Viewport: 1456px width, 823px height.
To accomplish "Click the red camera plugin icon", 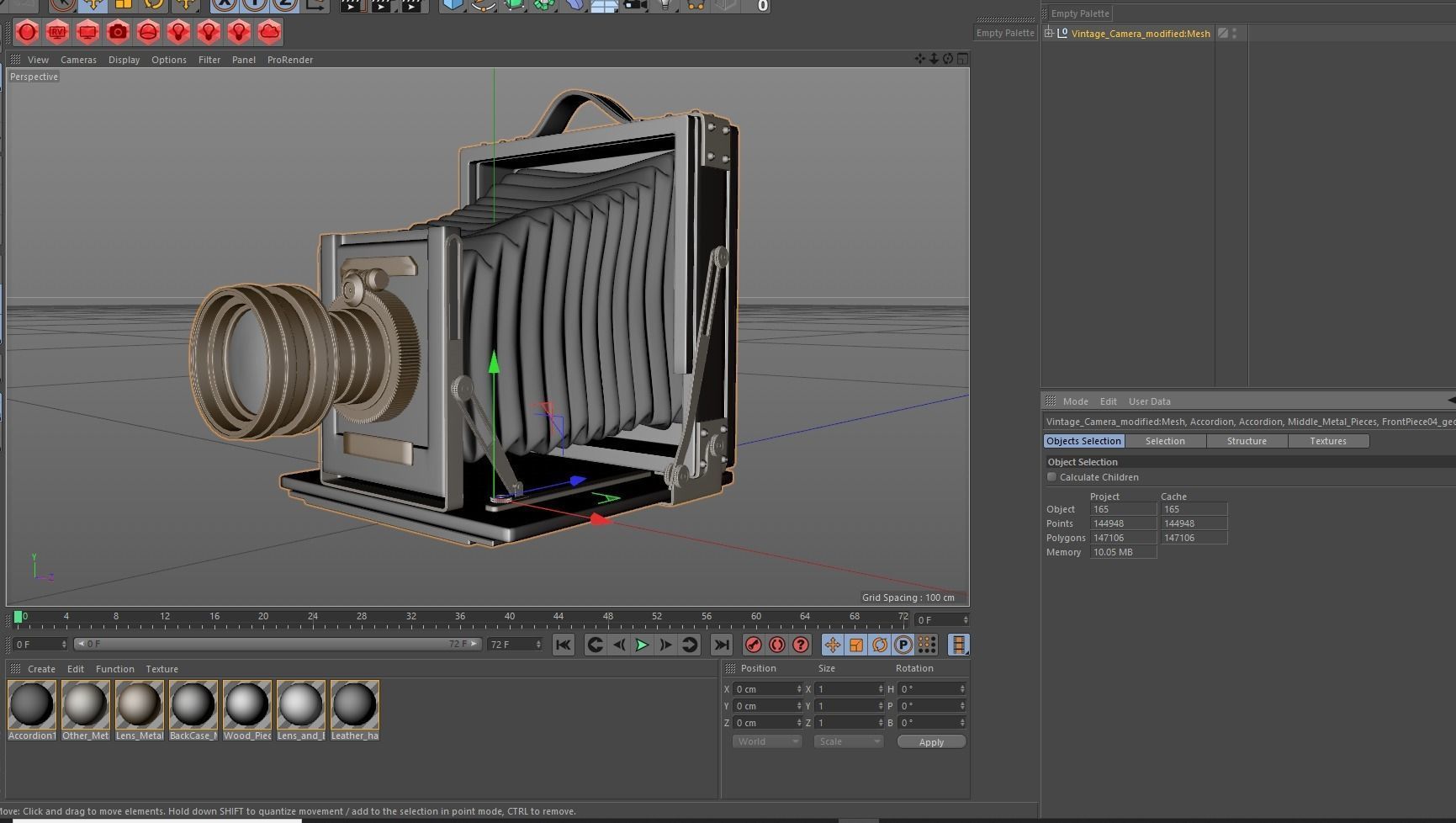I will pos(118,33).
